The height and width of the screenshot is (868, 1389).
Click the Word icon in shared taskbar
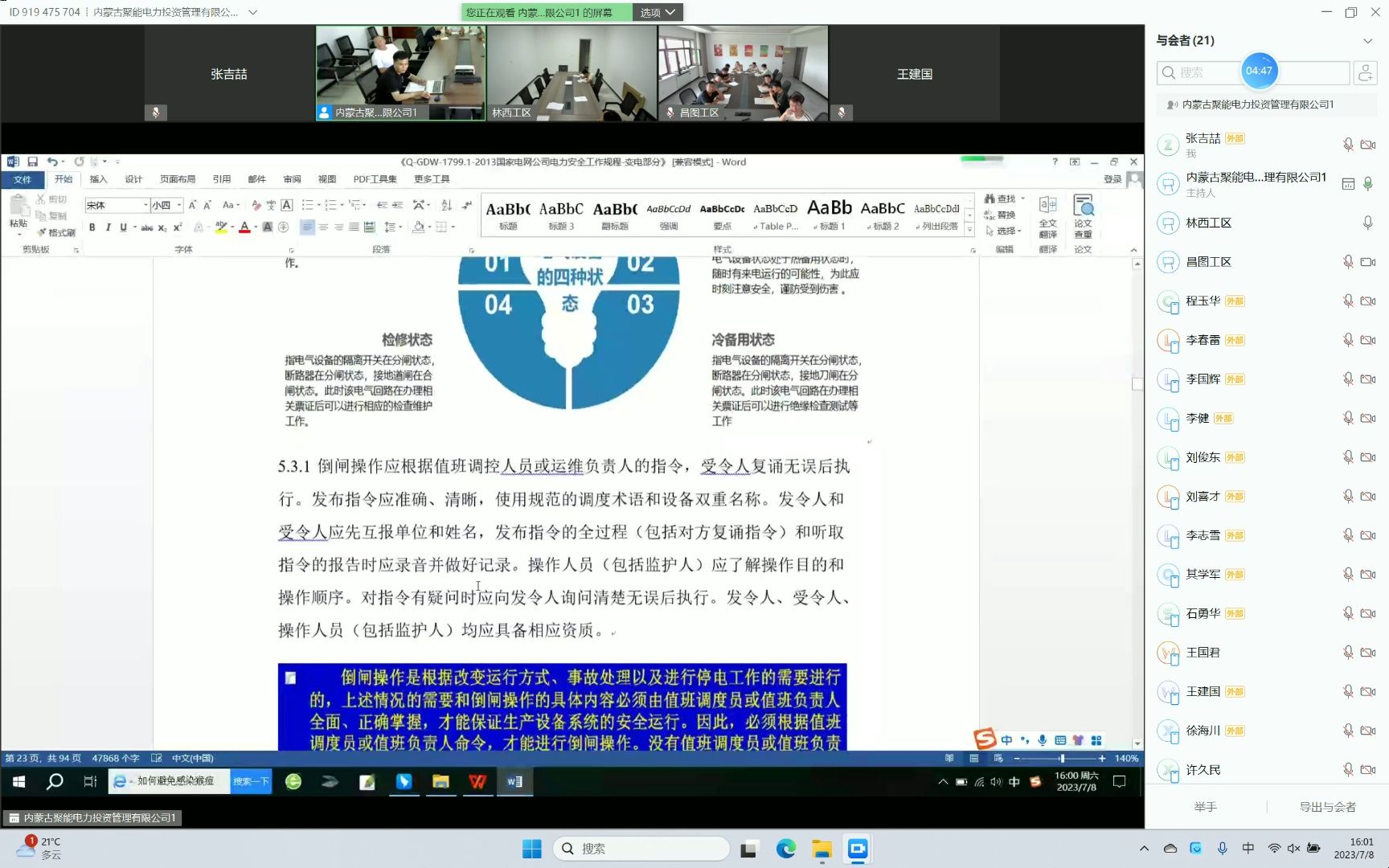[x=514, y=781]
